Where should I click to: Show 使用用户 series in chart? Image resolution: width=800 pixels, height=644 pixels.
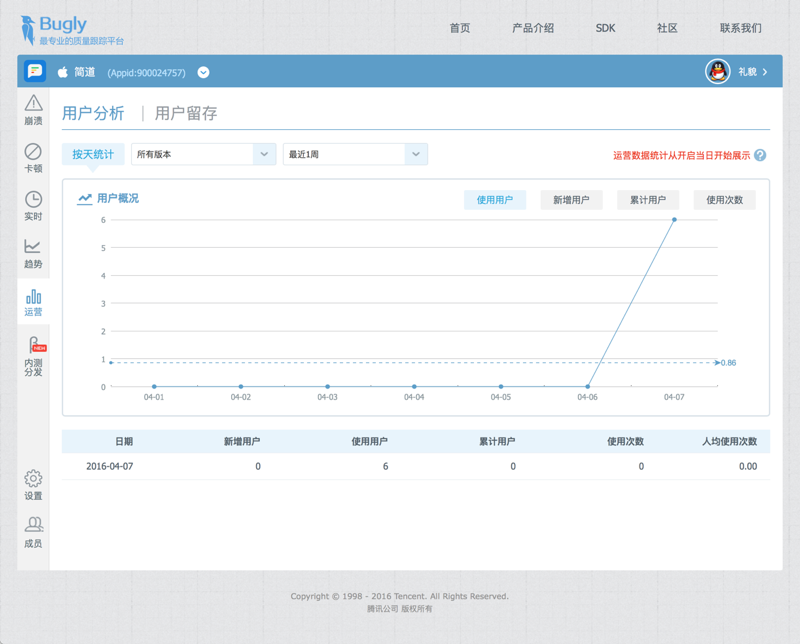[495, 200]
